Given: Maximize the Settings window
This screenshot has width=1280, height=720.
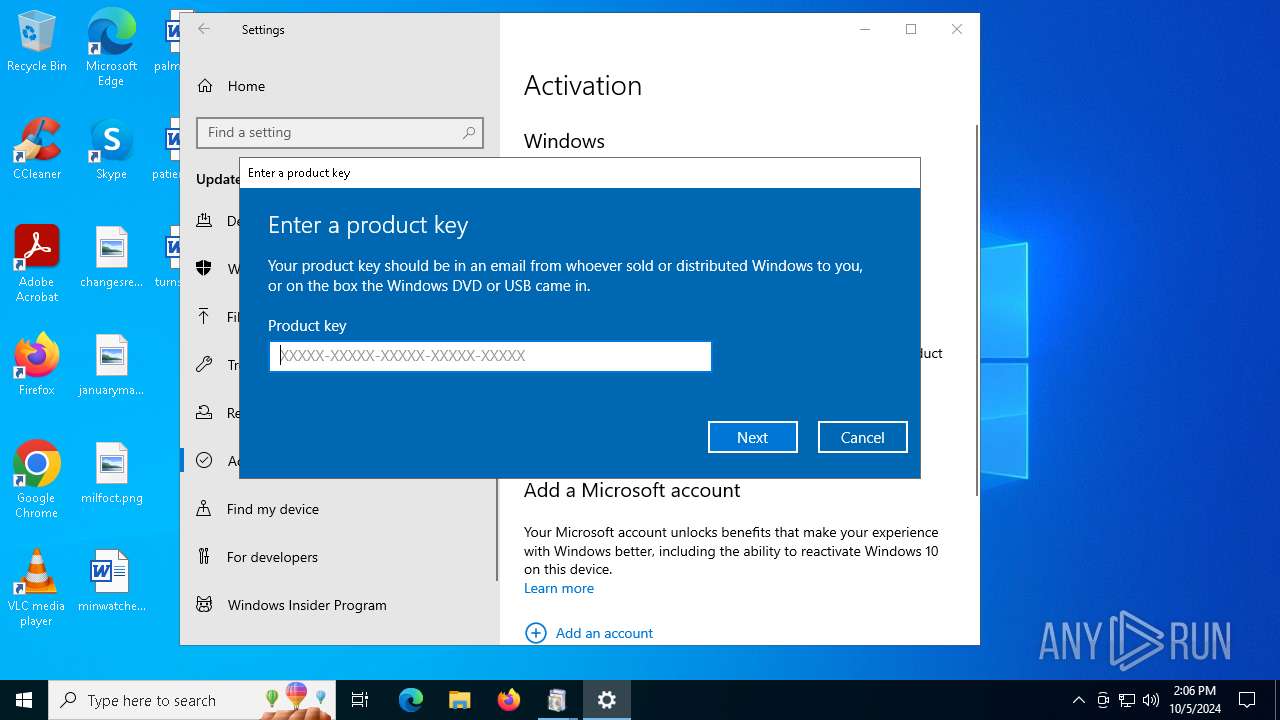Looking at the screenshot, I should [911, 30].
